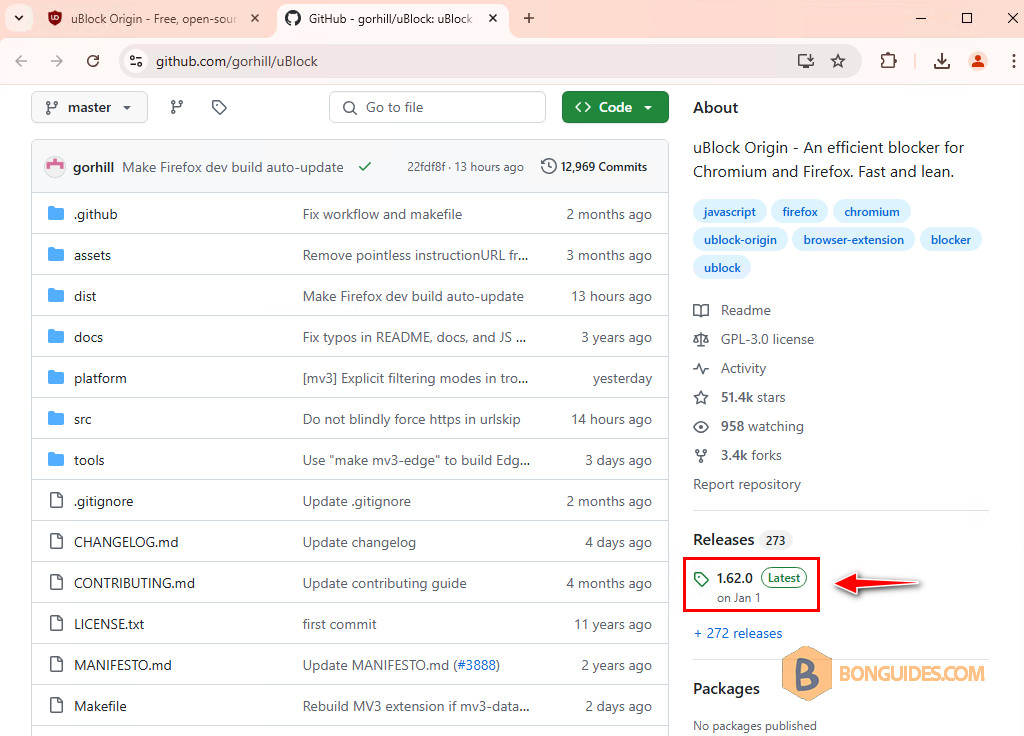View site information icon in address bar
1024x736 pixels.
[x=136, y=61]
